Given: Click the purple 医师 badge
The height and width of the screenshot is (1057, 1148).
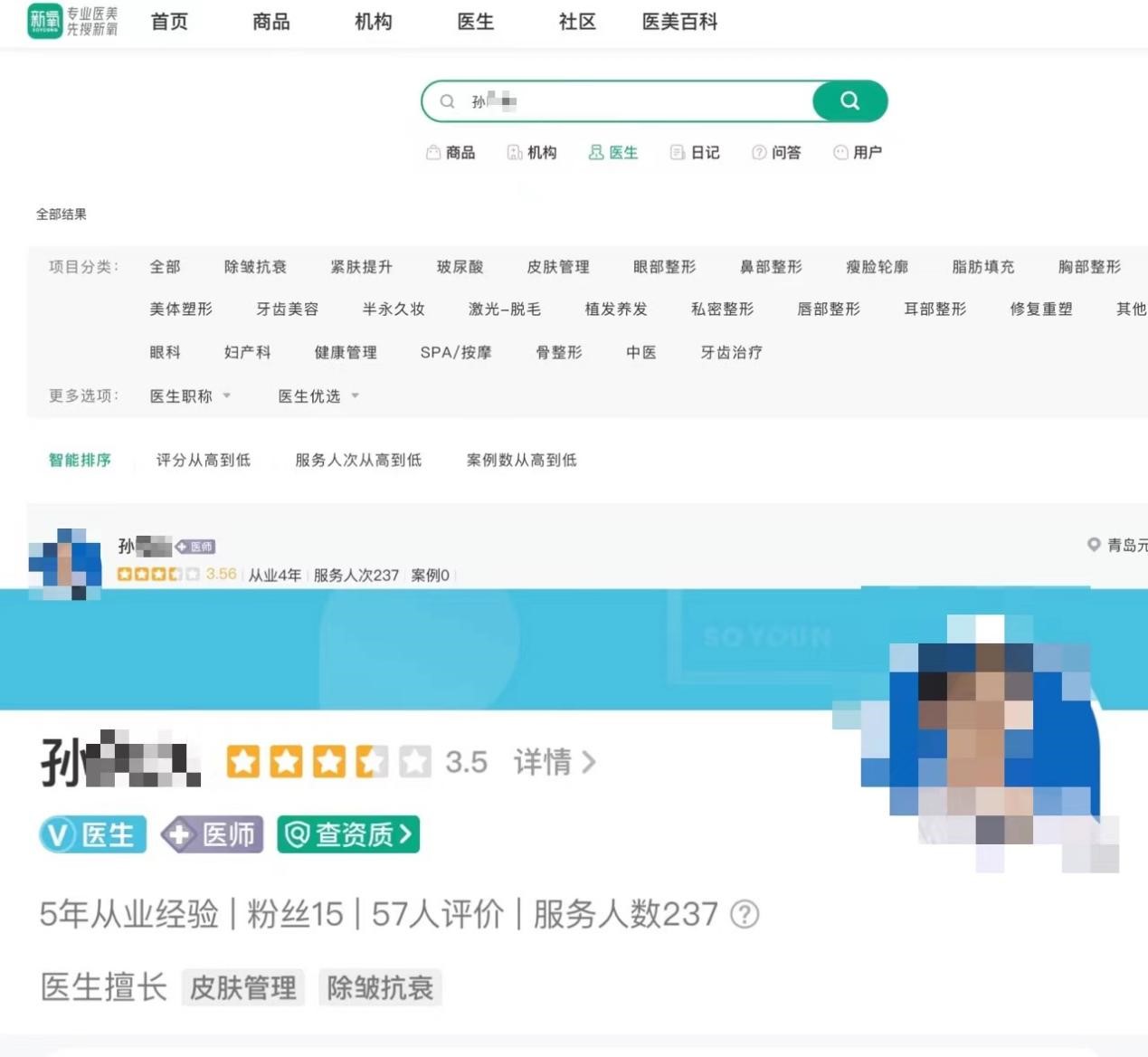Looking at the screenshot, I should pyautogui.click(x=213, y=834).
